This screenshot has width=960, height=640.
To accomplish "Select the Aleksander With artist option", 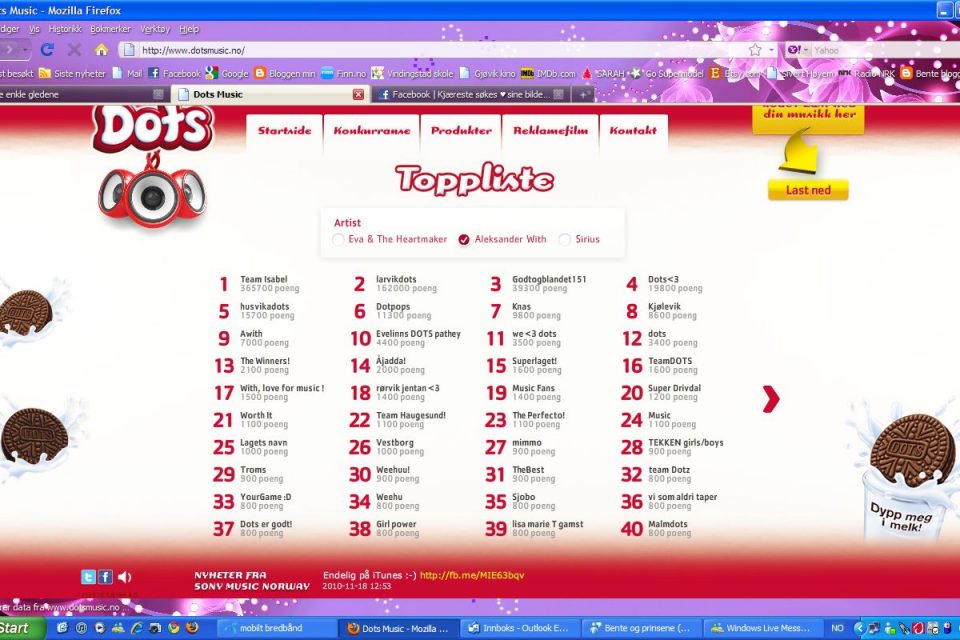I will (464, 240).
